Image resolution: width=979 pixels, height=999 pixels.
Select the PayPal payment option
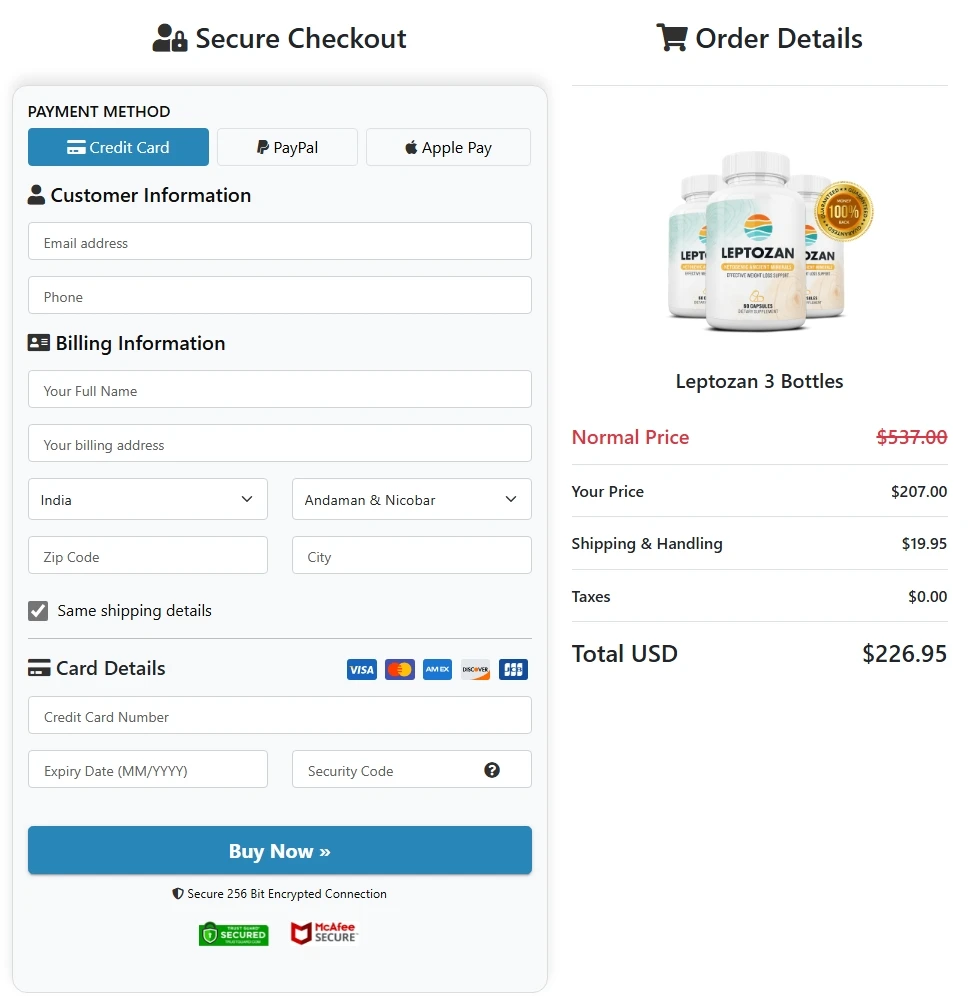click(287, 147)
